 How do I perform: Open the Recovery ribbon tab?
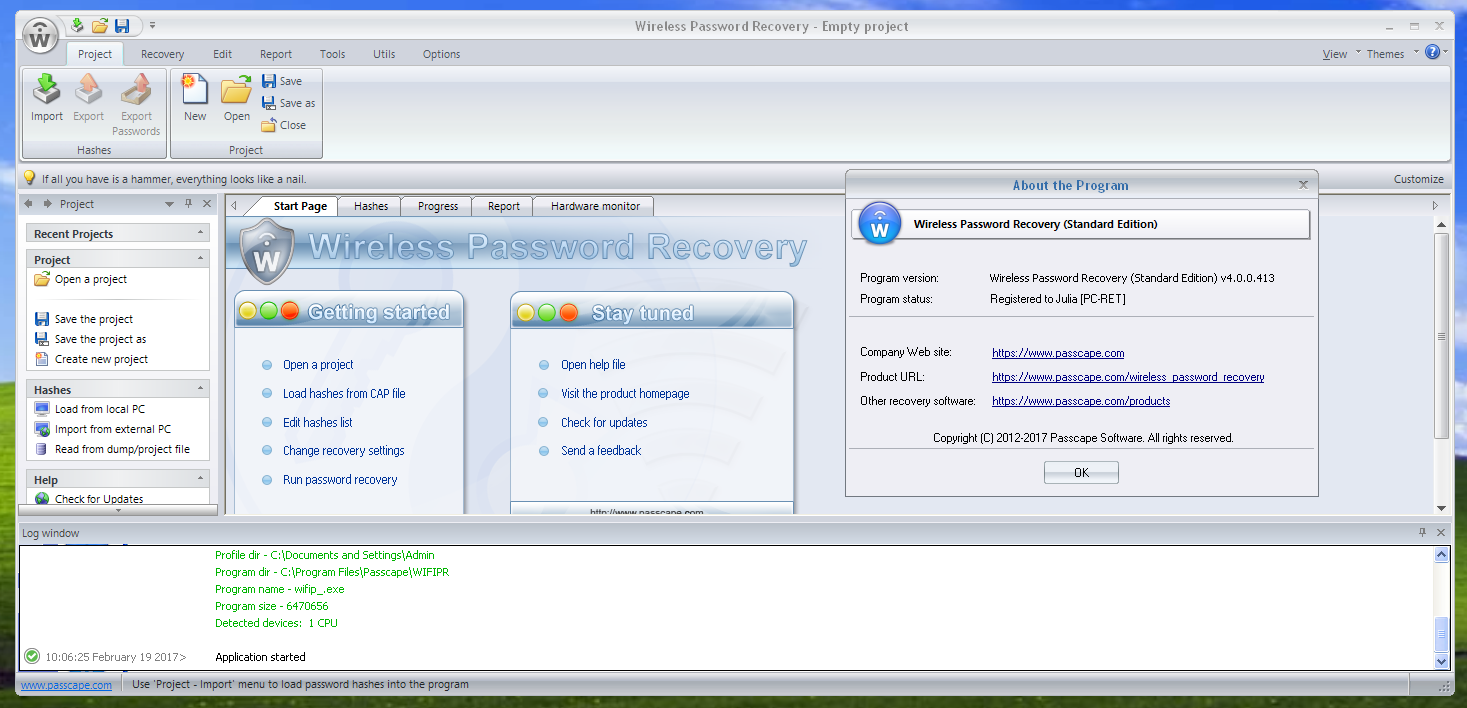tap(162, 54)
